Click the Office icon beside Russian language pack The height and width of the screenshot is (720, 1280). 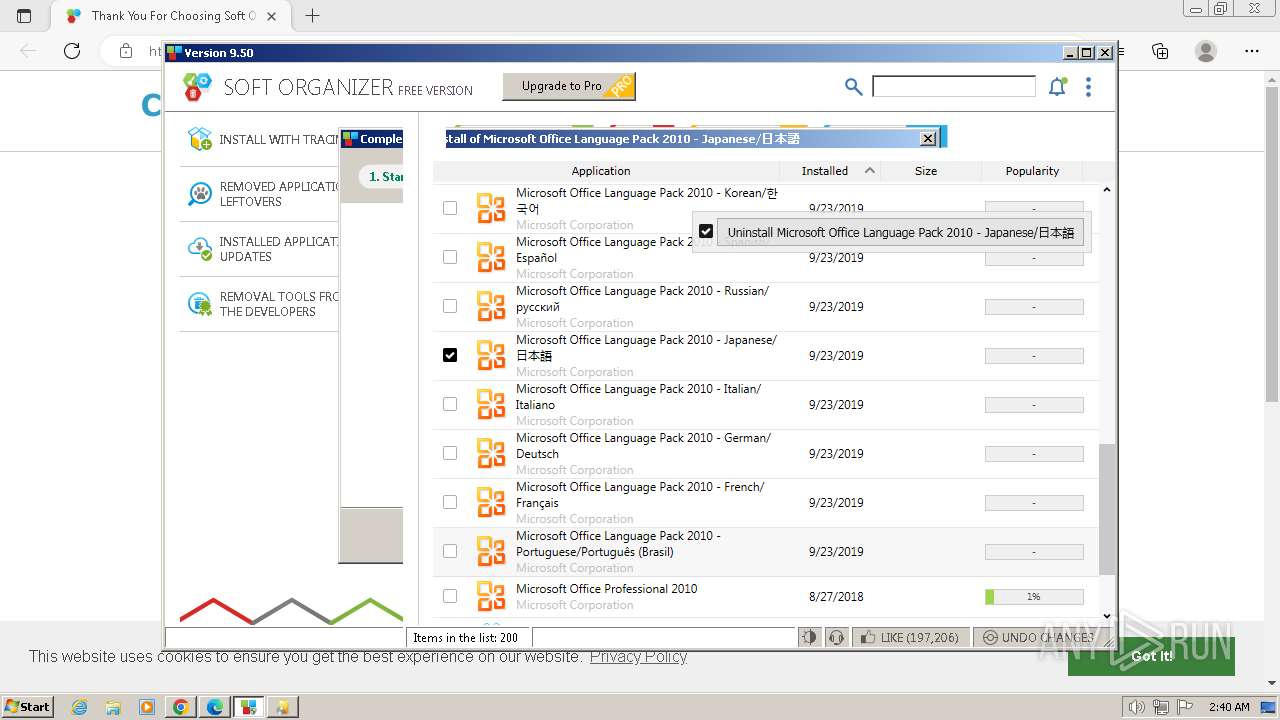pos(491,306)
